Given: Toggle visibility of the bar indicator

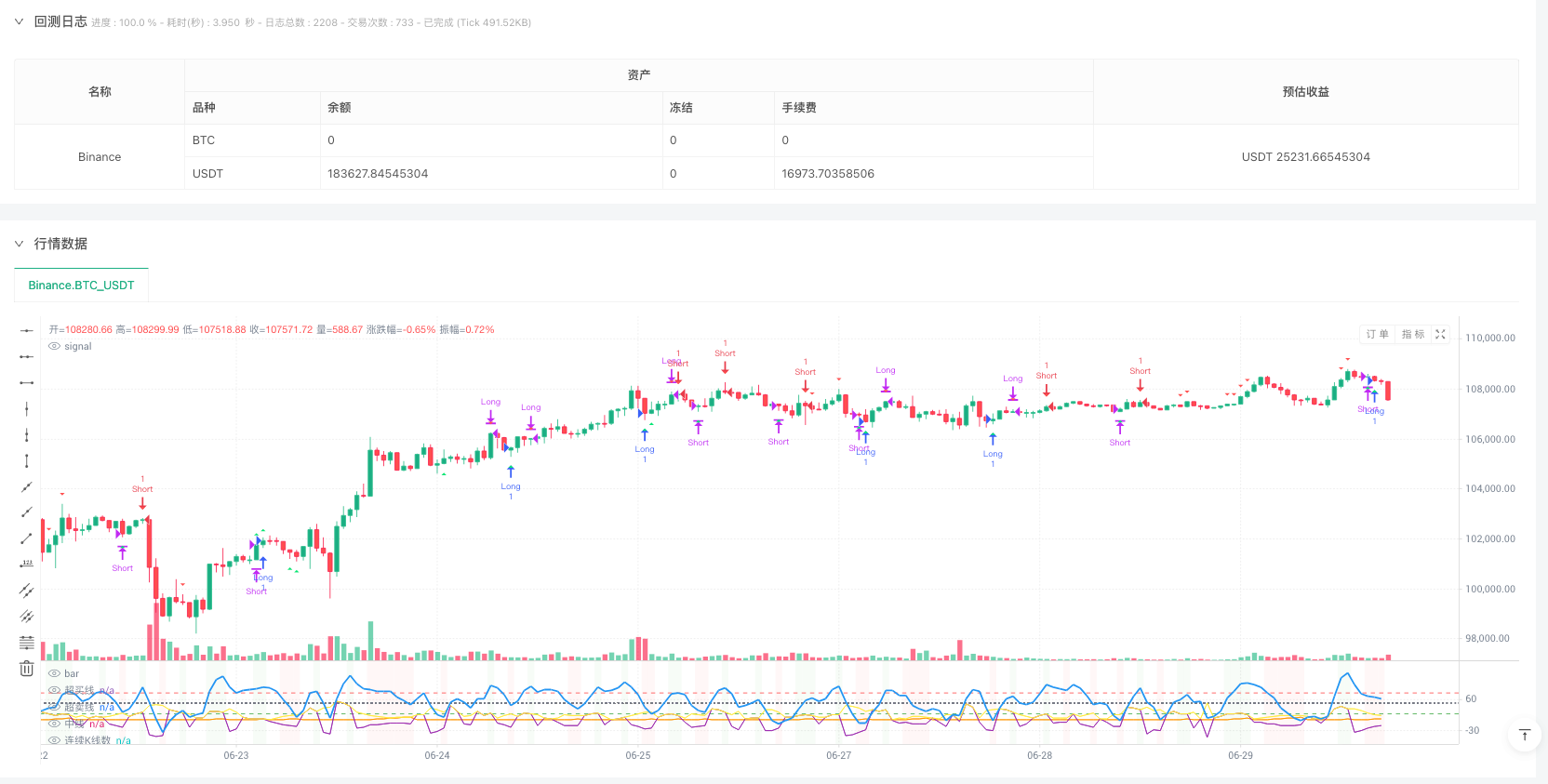Looking at the screenshot, I should coord(55,673).
